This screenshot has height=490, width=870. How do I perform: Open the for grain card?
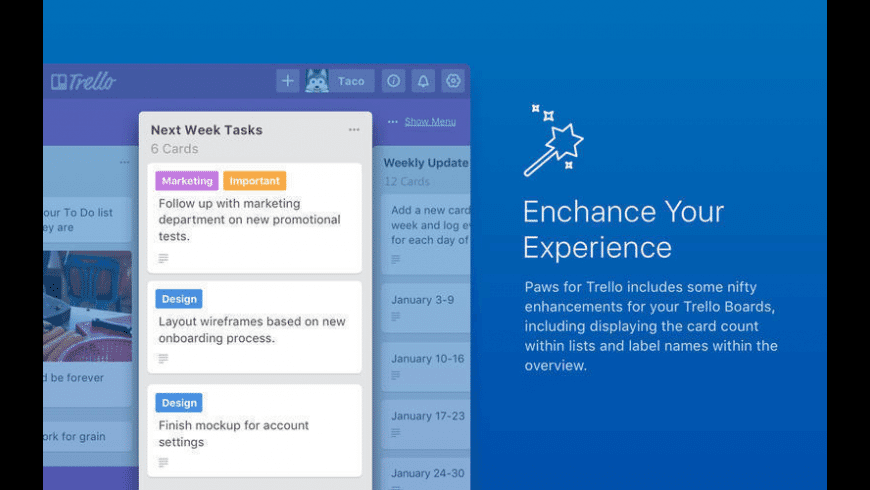88,437
